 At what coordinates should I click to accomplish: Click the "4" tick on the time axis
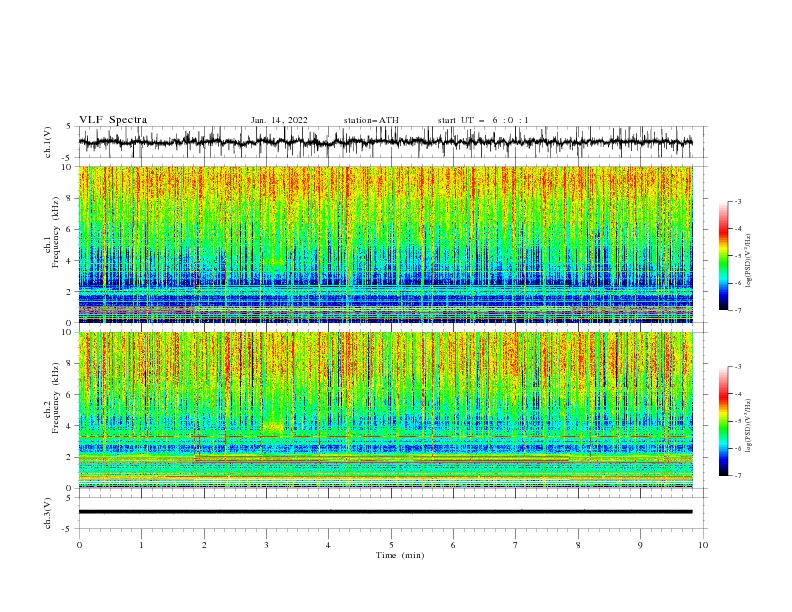tap(328, 545)
